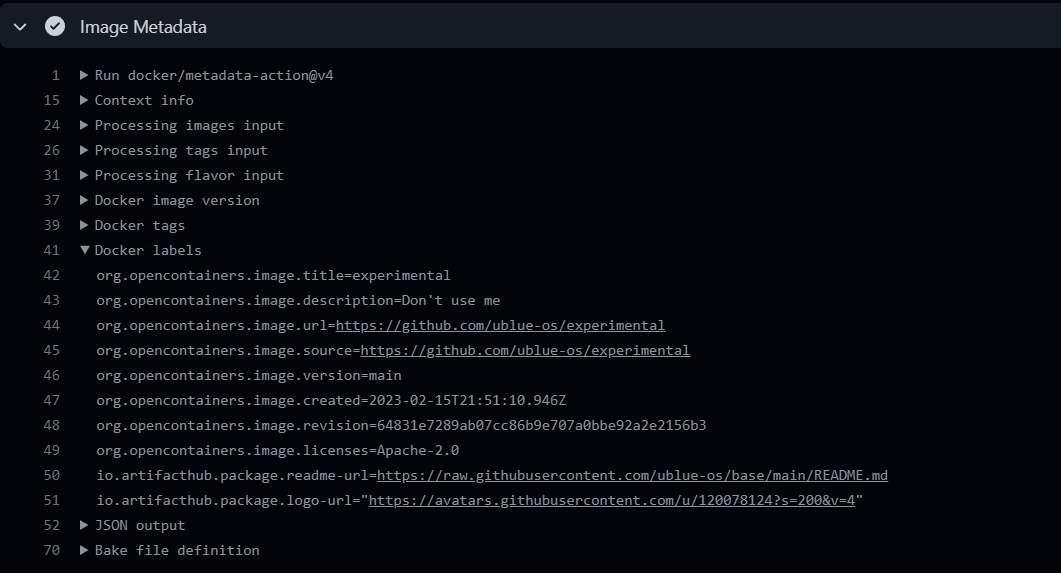Collapse the Image Metadata step chevron
The image size is (1061, 573).
[20, 27]
